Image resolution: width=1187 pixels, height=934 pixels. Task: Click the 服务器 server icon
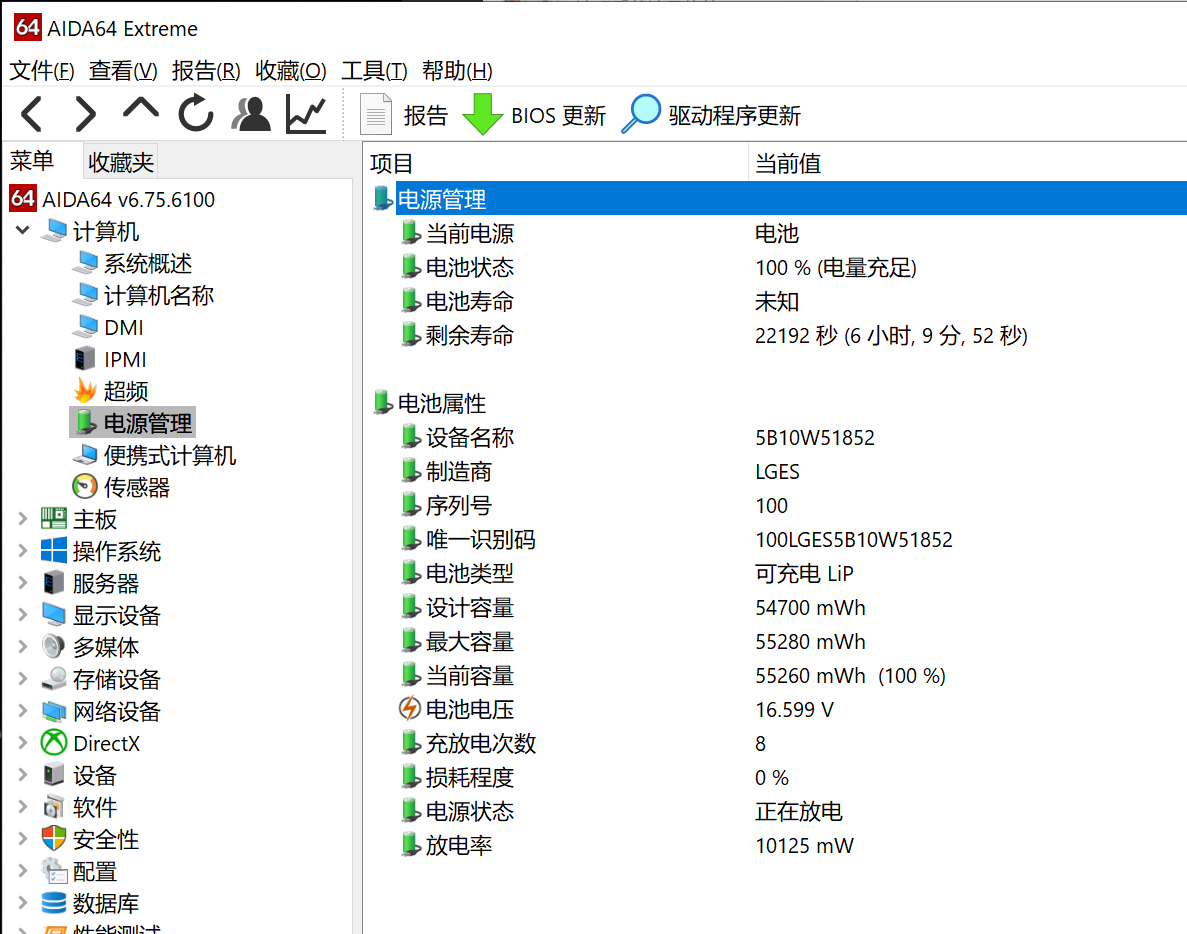pyautogui.click(x=54, y=583)
